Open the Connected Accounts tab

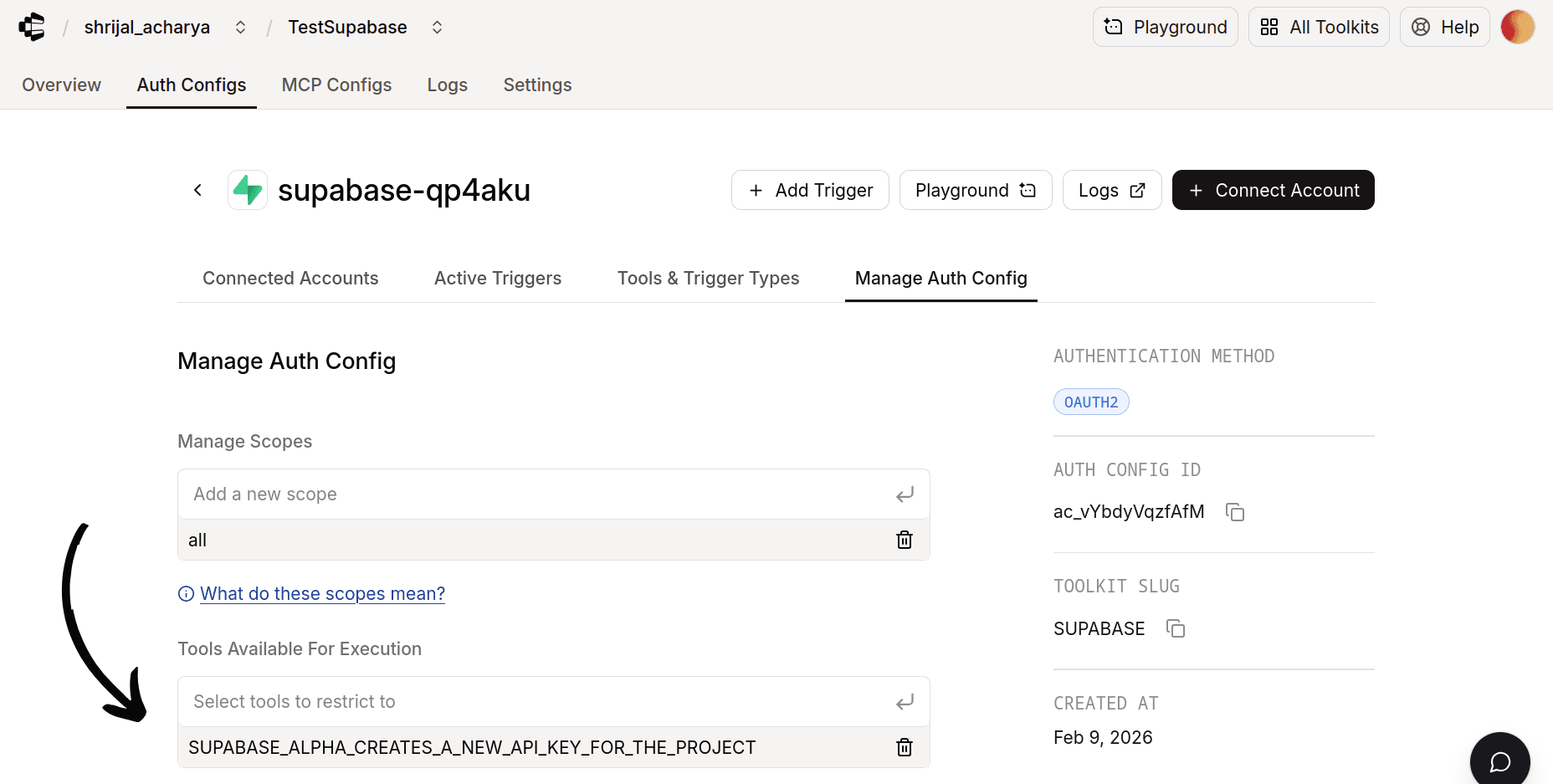click(x=290, y=278)
